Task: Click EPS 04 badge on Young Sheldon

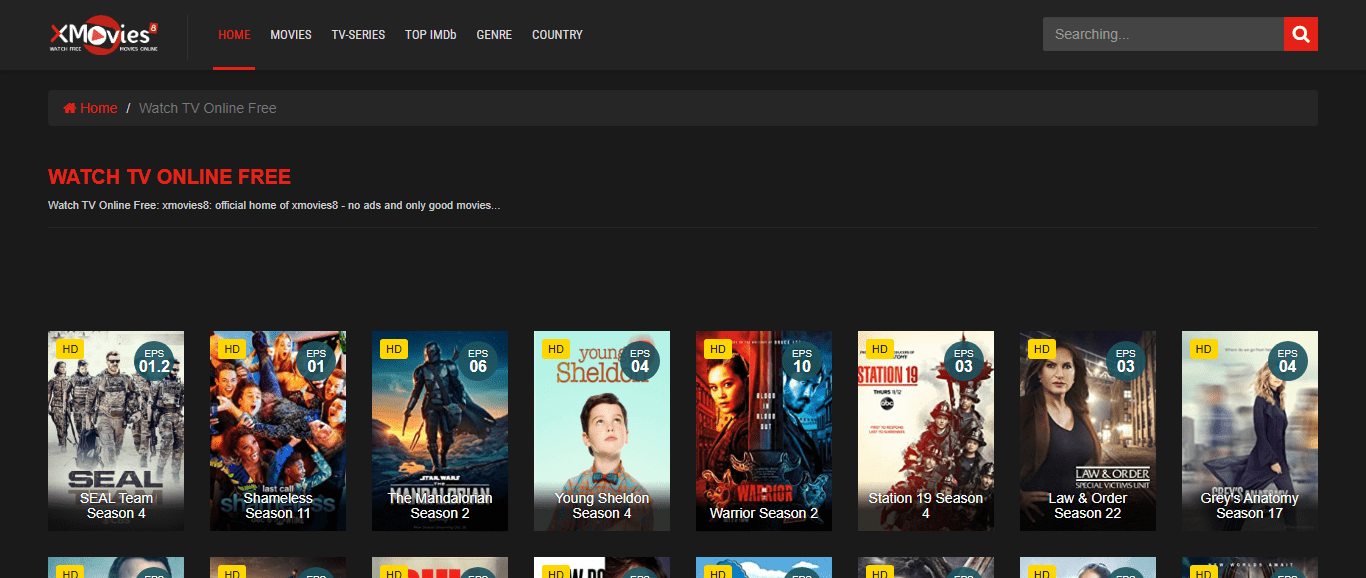Action: pos(640,360)
